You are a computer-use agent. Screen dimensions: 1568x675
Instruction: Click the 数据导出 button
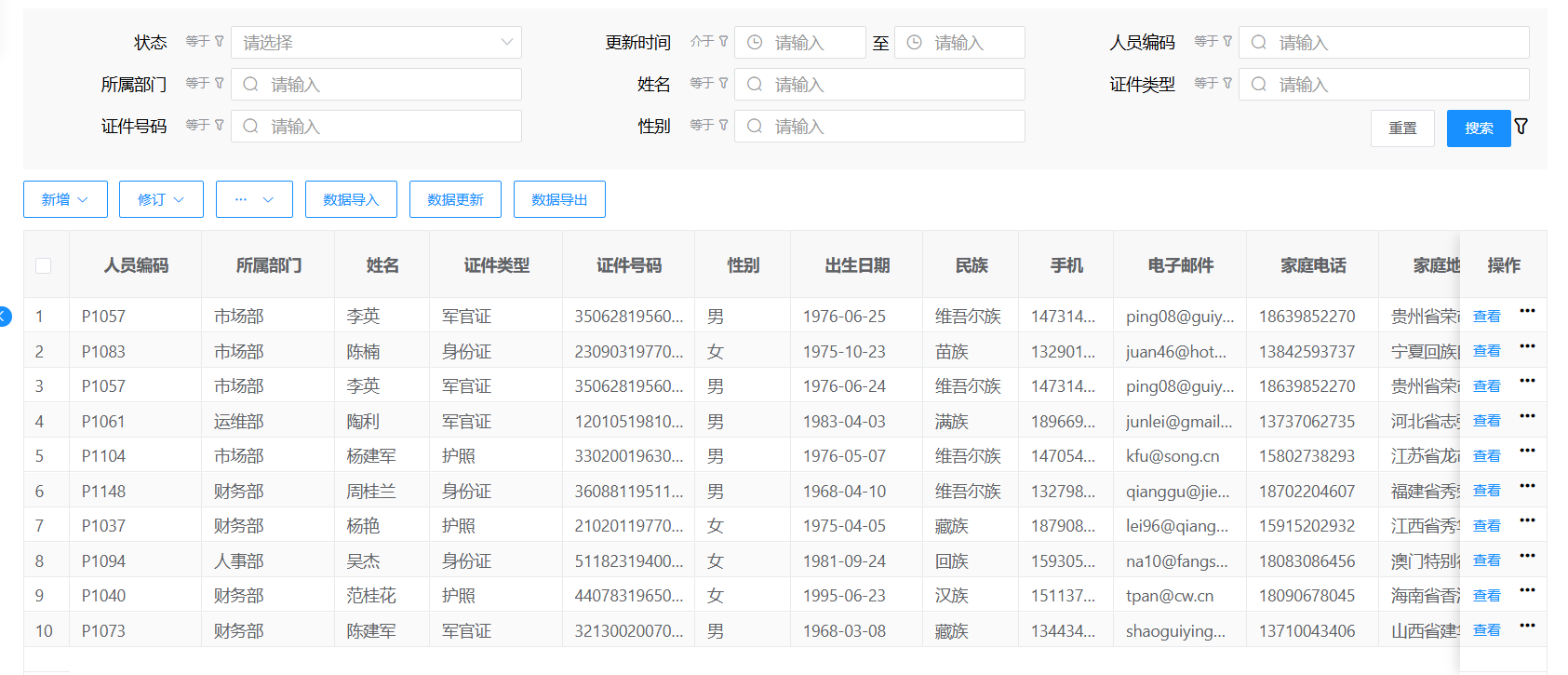559,199
